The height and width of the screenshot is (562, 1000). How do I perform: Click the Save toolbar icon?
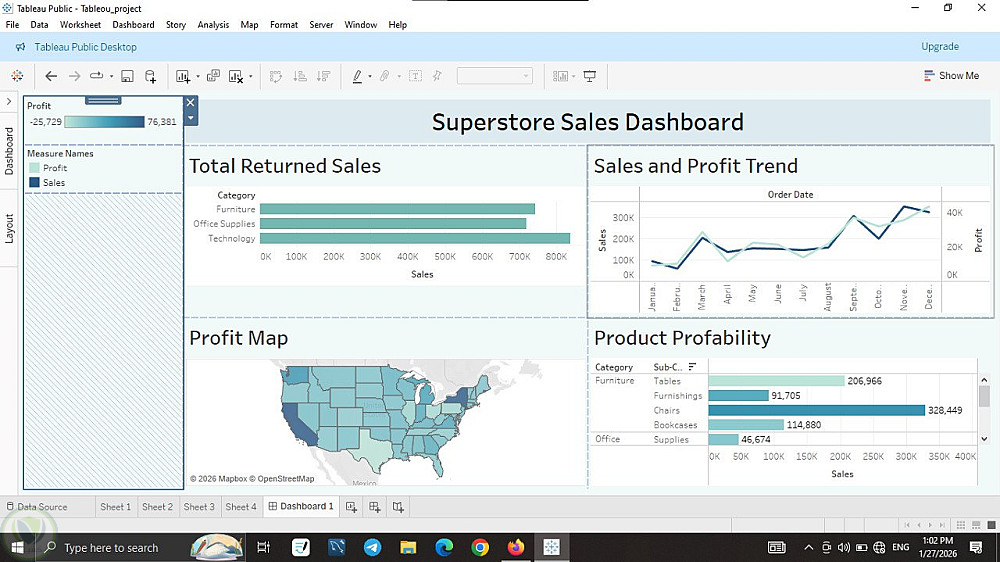click(127, 76)
